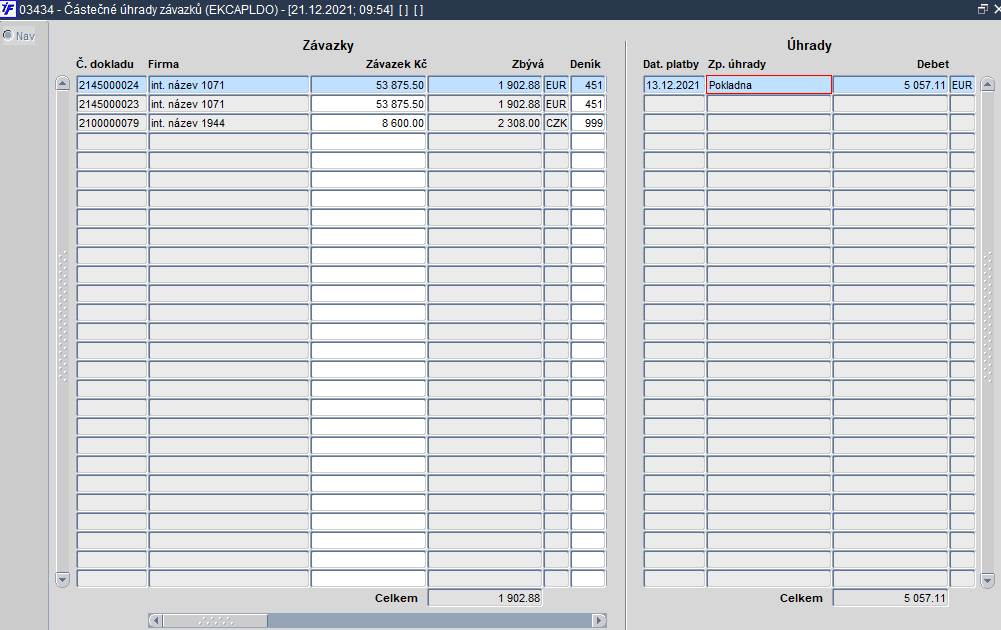
Task: Click Závazek Kč field of row 2145000023
Action: (368, 104)
